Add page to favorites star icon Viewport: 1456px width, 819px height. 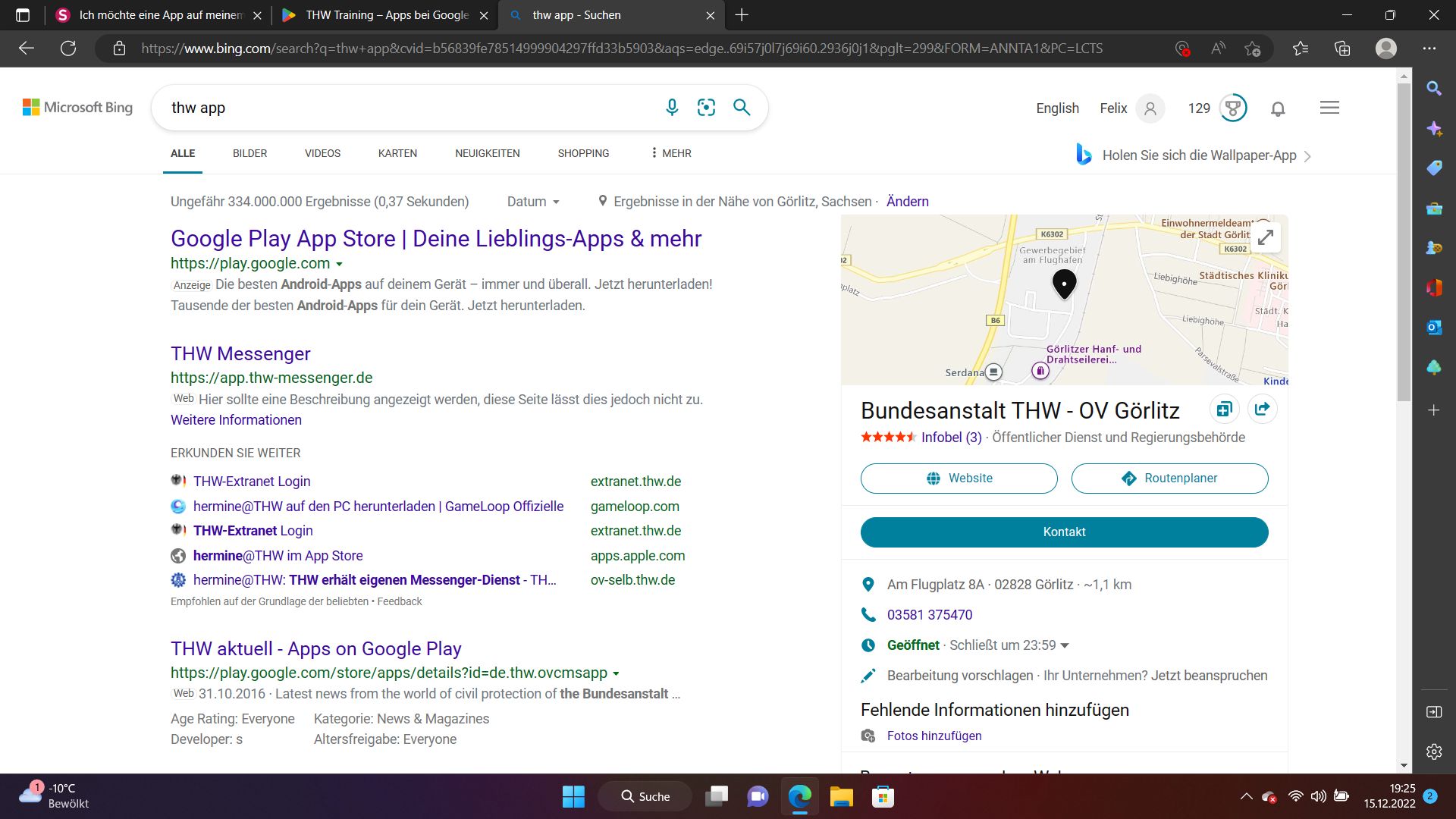click(1252, 49)
